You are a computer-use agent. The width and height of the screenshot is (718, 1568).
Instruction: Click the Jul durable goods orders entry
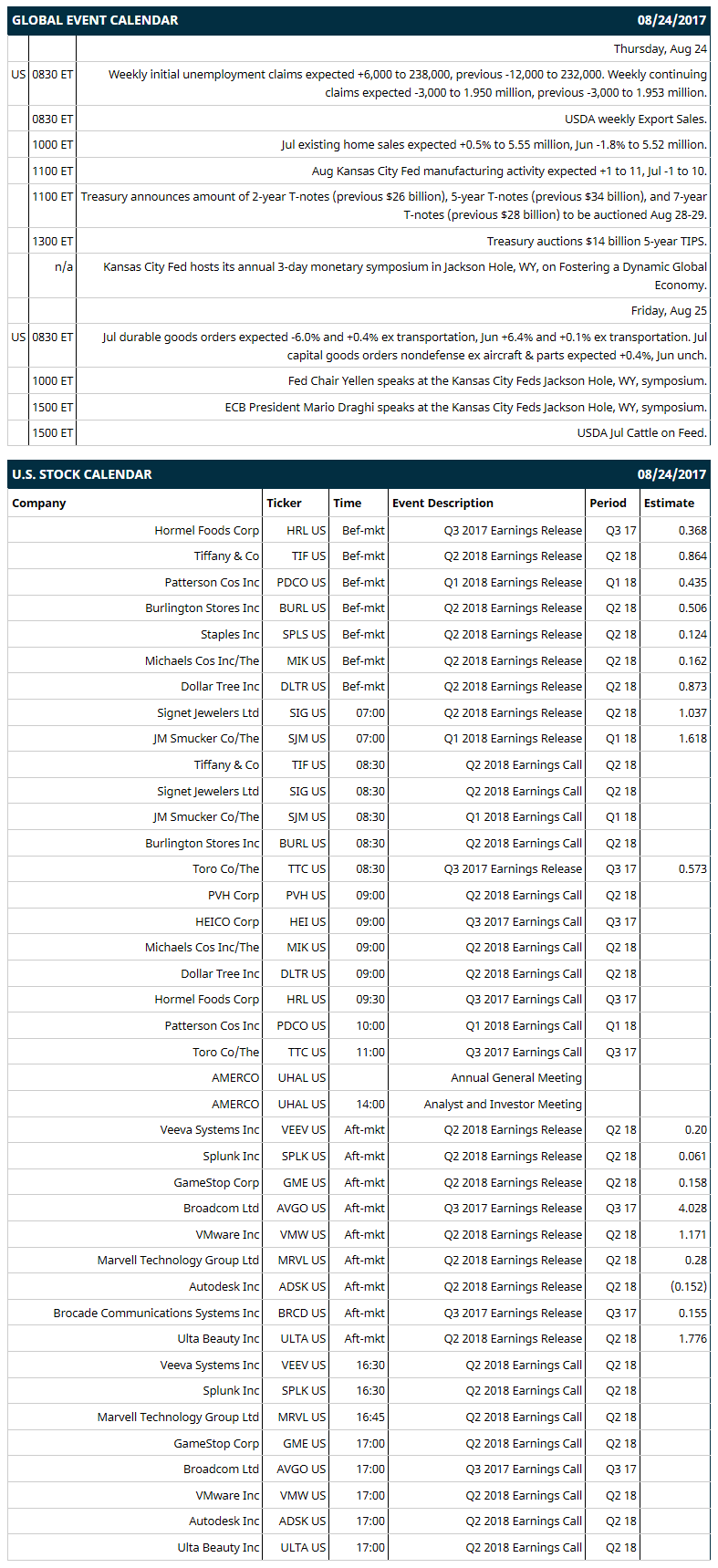click(x=405, y=346)
